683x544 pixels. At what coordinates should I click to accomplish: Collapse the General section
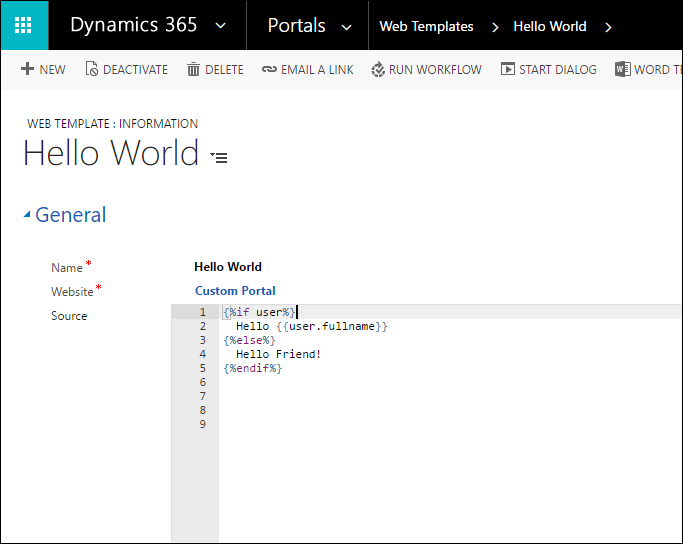pos(27,215)
